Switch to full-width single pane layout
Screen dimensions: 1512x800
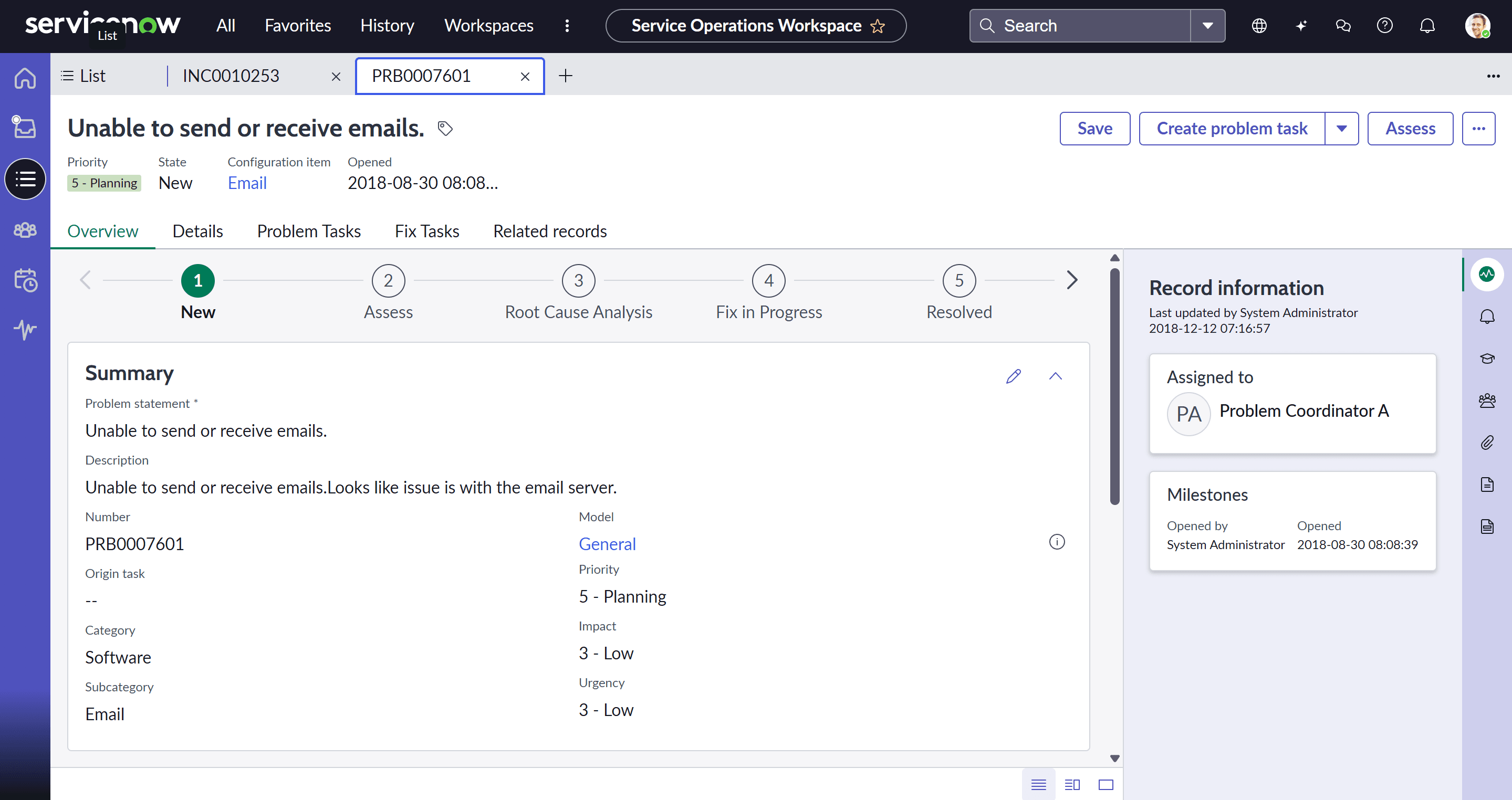coord(1106,785)
